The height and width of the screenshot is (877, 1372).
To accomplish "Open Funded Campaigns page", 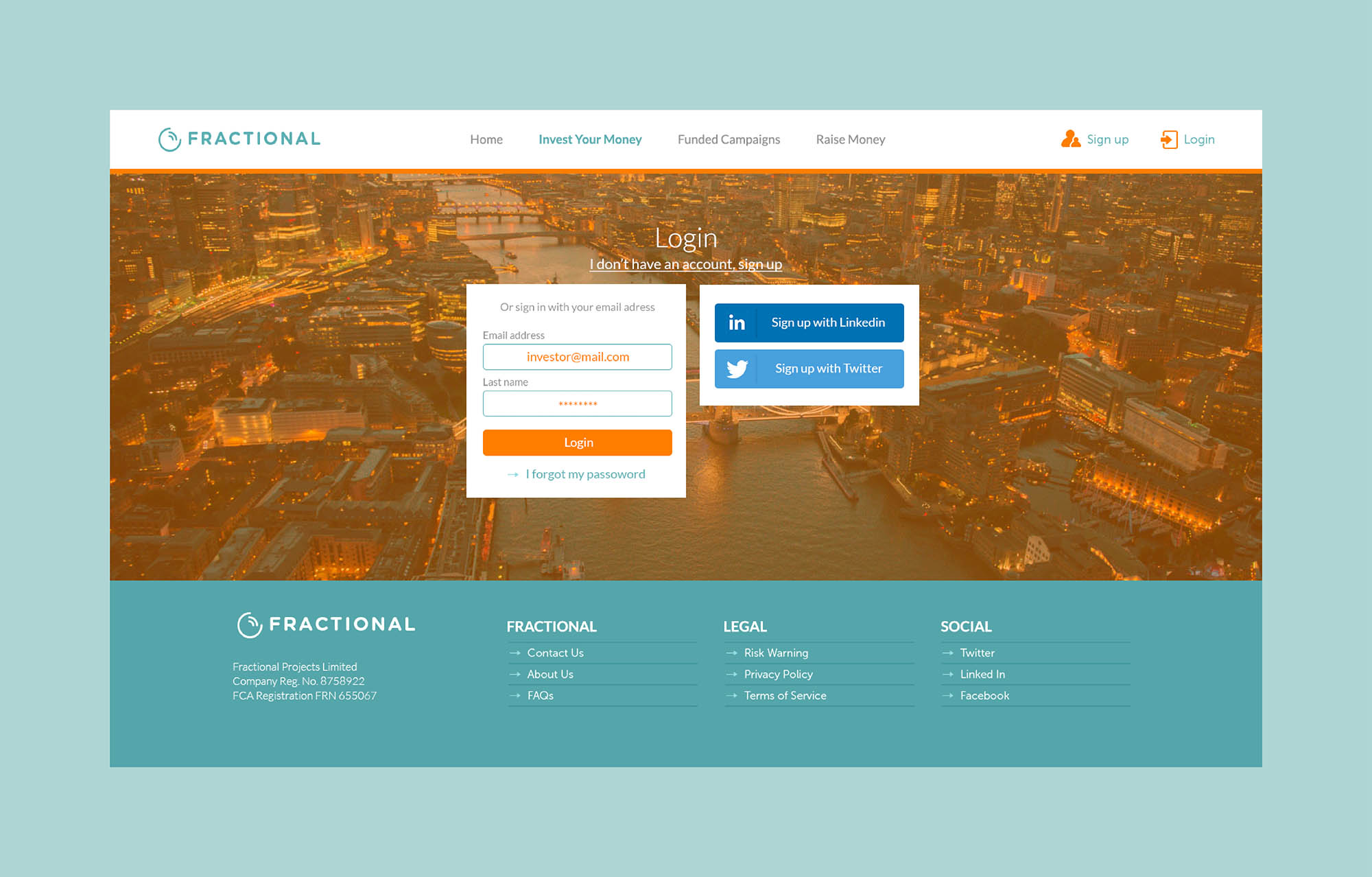I will 729,139.
